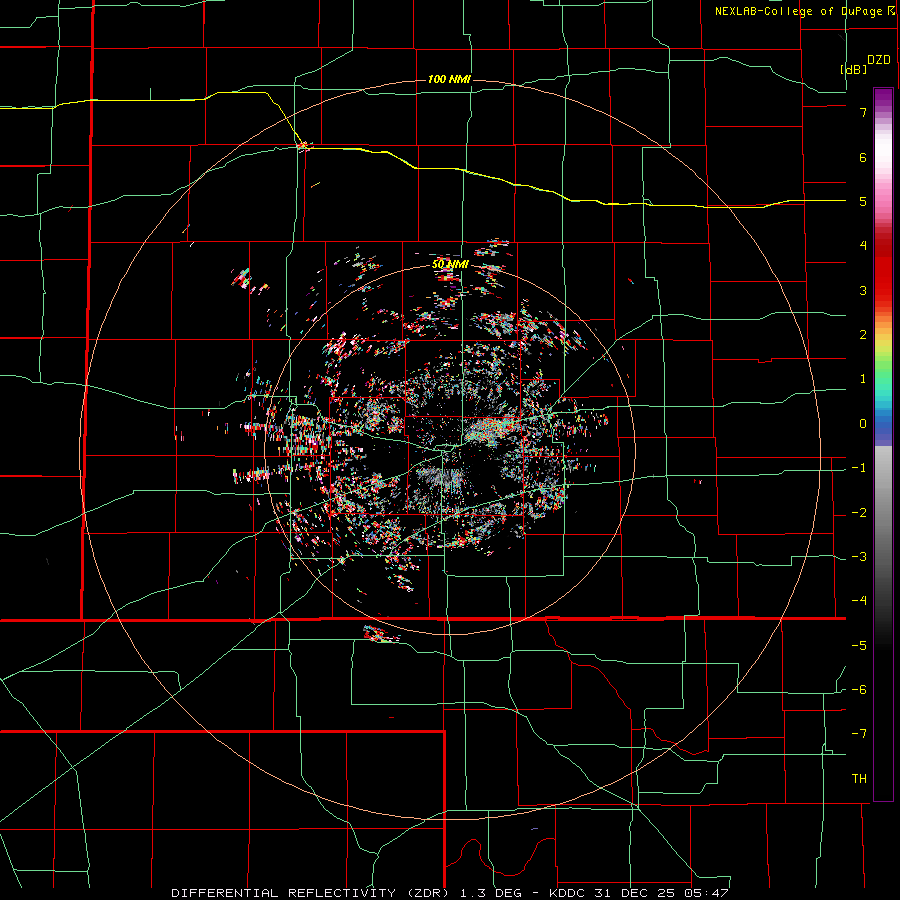
Task: Click the 50 NMI range ring label
Action: 450,264
